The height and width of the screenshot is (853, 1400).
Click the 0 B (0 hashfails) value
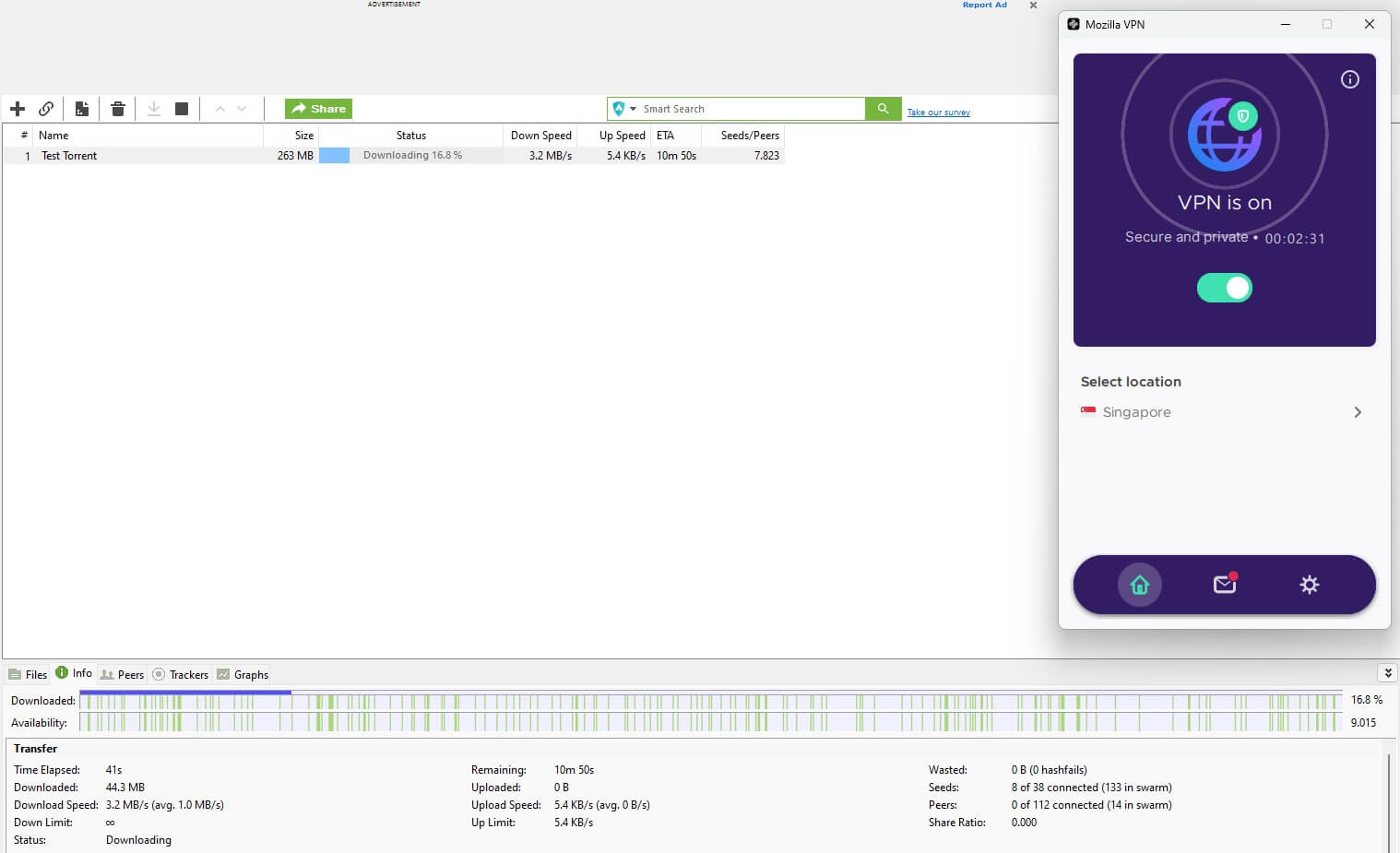[x=1049, y=770]
